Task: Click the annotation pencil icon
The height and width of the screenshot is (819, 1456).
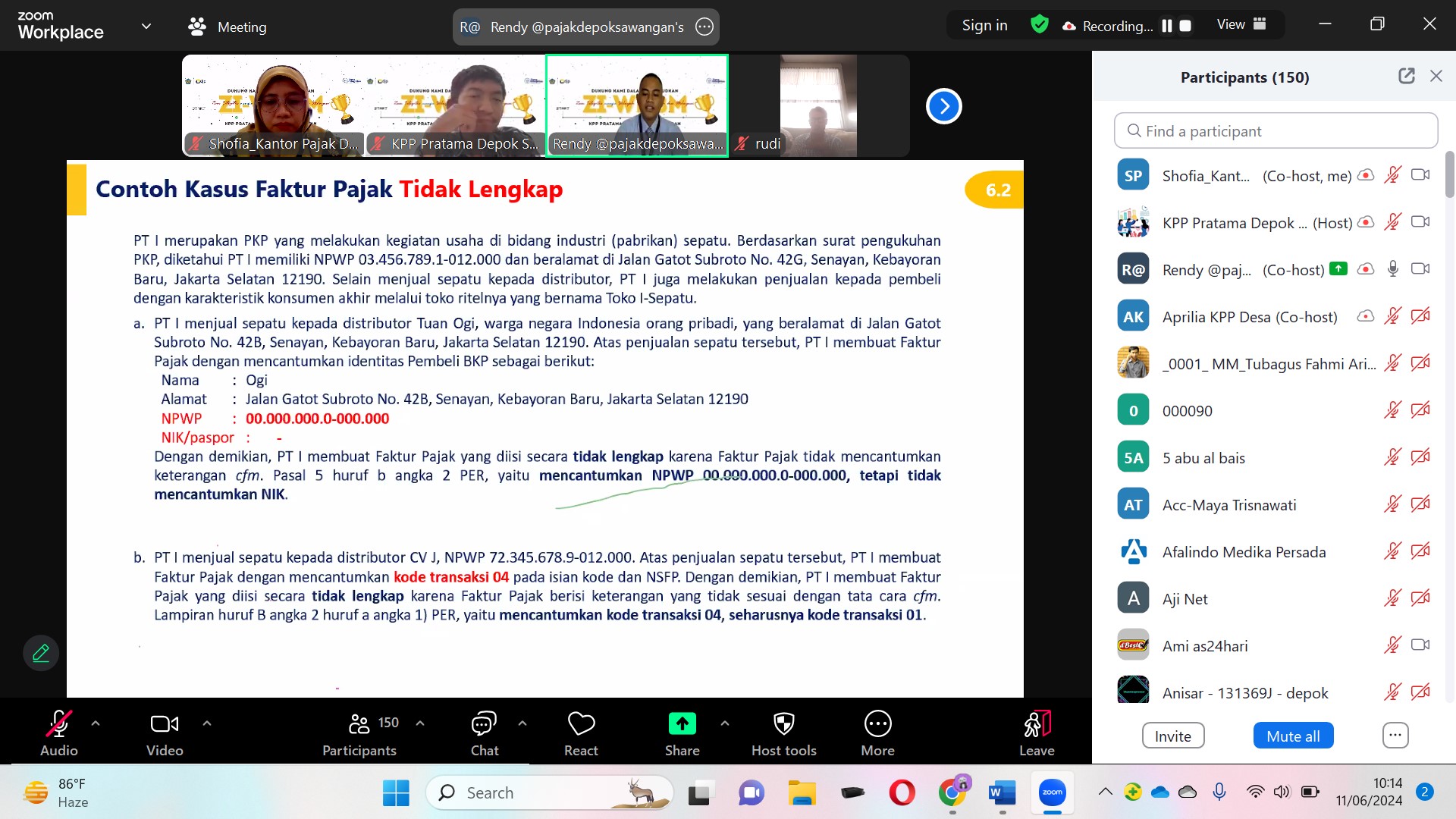Action: coord(41,653)
